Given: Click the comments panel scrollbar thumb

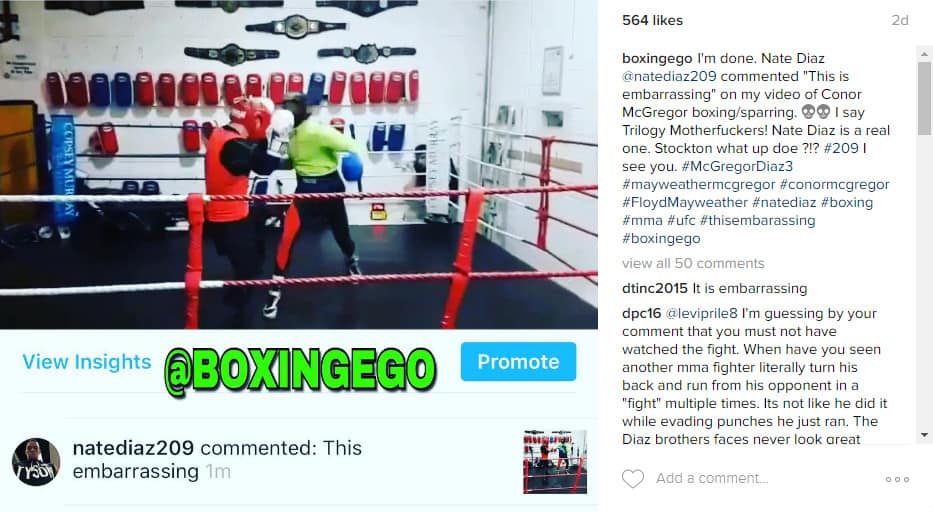Looking at the screenshot, I should (924, 98).
